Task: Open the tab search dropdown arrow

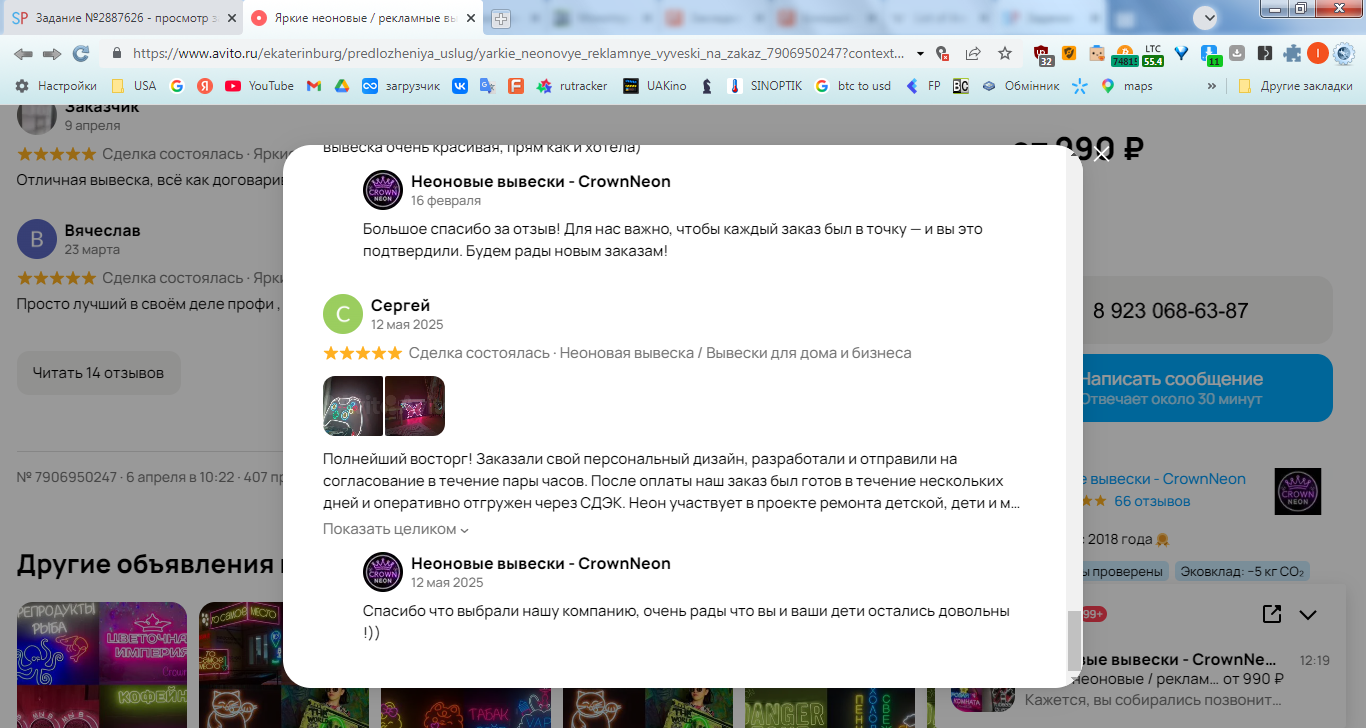Action: click(1205, 17)
